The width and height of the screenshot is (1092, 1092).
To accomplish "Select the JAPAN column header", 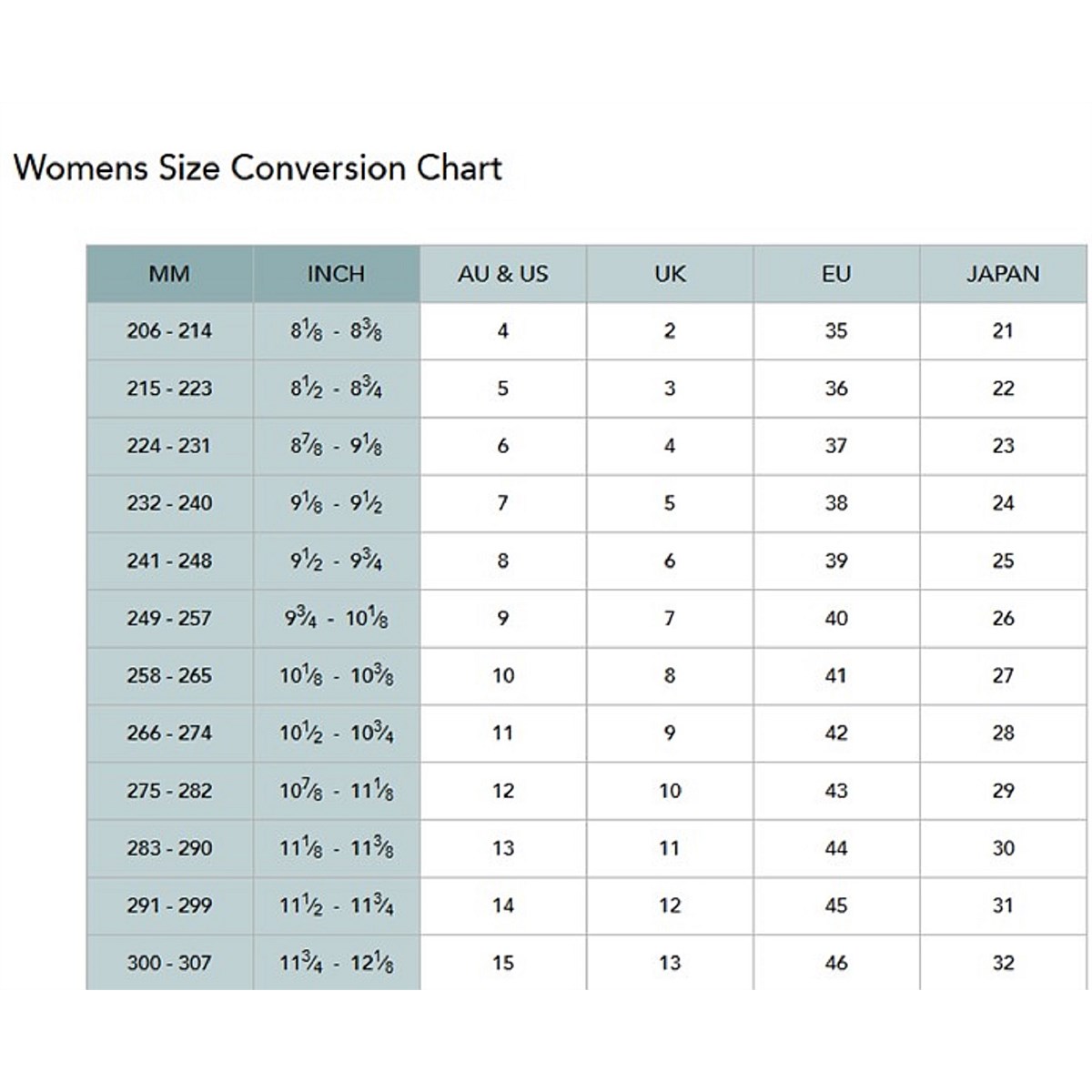I will click(x=1003, y=274).
